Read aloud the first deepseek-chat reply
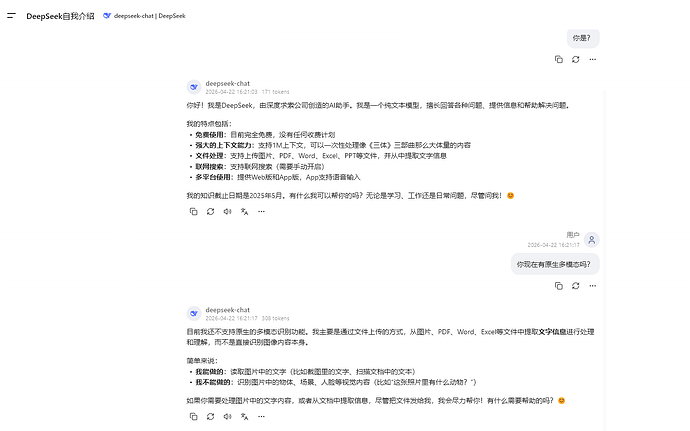This screenshot has height=431, width=690. [x=227, y=212]
